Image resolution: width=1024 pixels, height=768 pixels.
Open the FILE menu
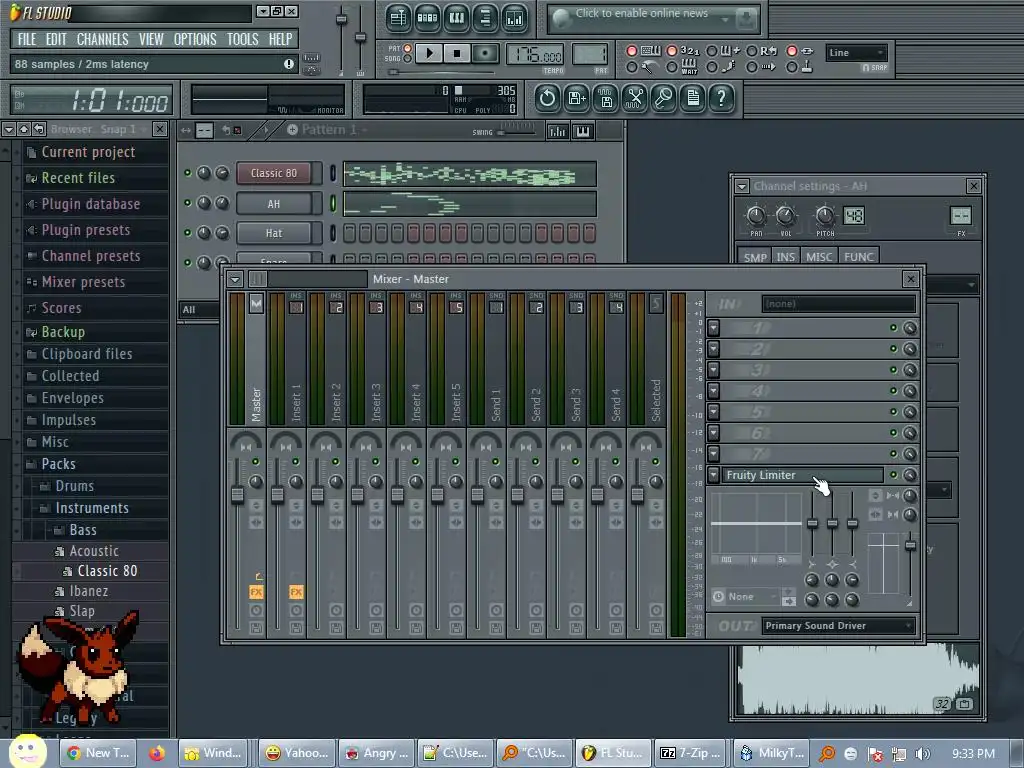(27, 39)
